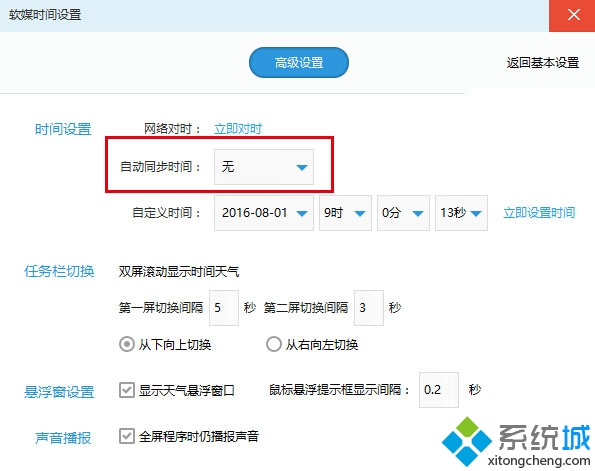Expand the seconds dropdown showing 13秒
This screenshot has width=595, height=471.
coord(461,213)
